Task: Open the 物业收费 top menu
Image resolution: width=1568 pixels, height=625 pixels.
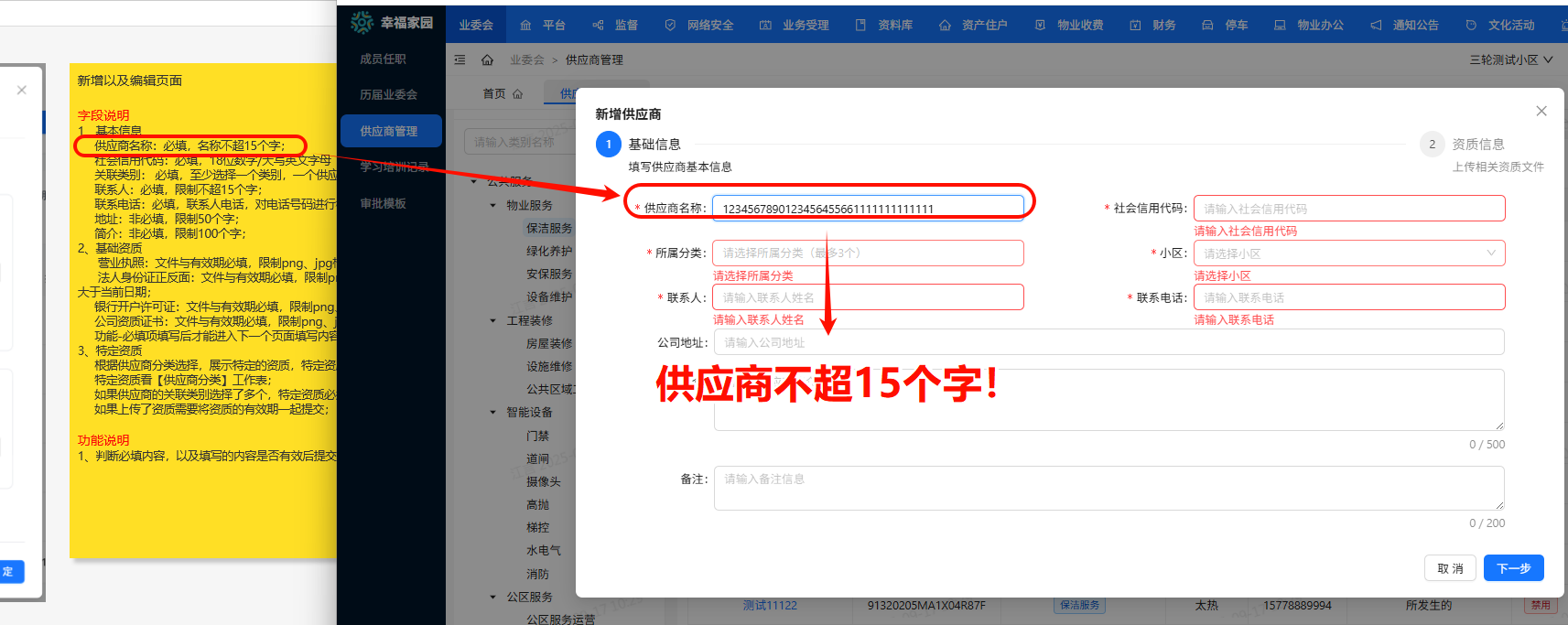Action: 1069,25
